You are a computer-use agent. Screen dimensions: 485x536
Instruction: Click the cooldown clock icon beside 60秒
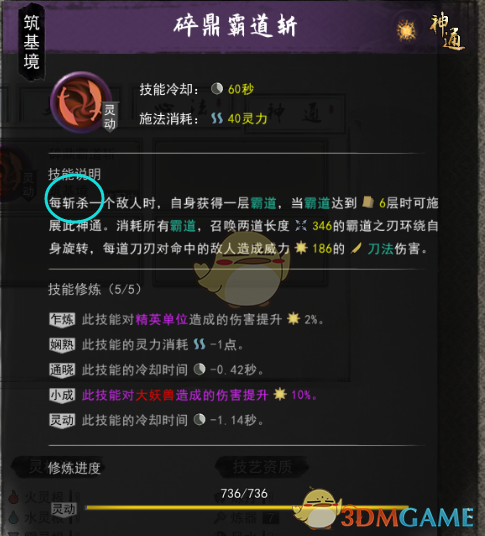click(x=217, y=89)
